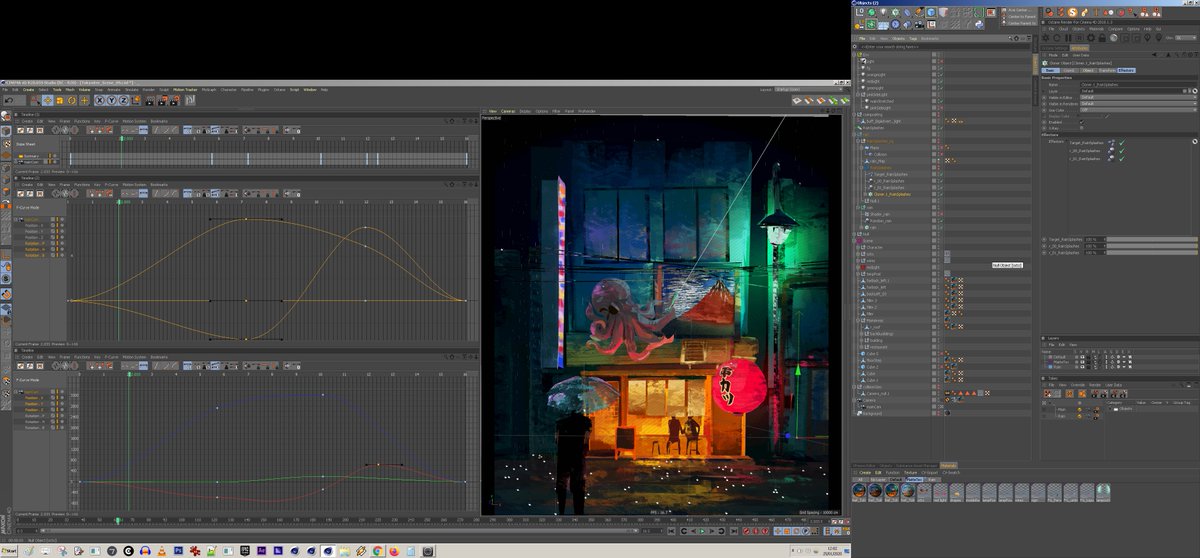Viewport: 1200px width, 558px height.
Task: Select the MainText material layer filter
Action: point(915,480)
